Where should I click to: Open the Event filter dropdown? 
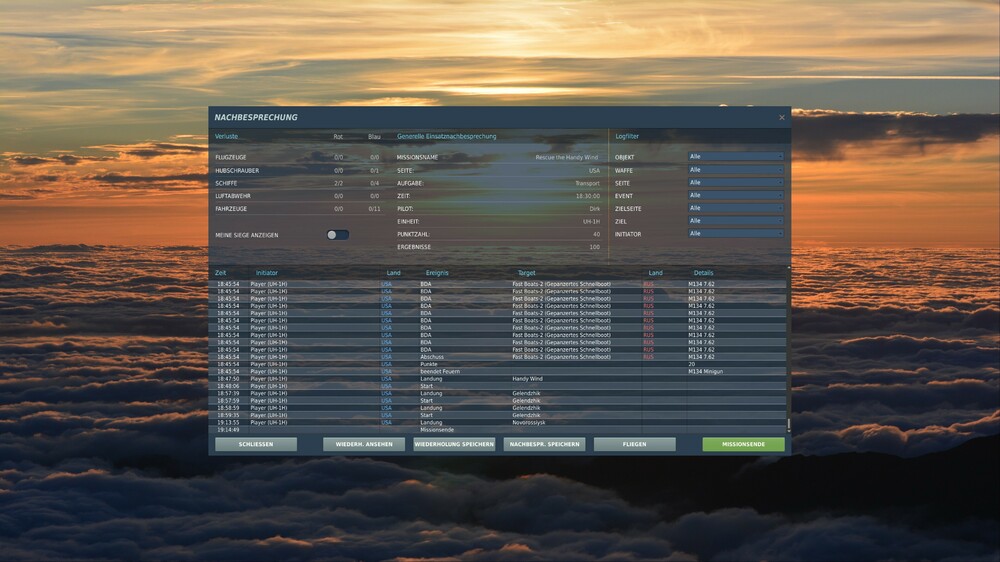point(735,195)
